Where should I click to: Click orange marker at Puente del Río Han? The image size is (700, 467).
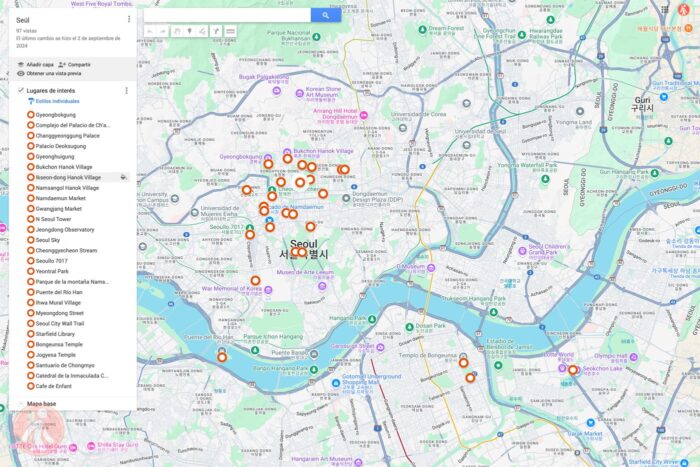tap(222, 357)
